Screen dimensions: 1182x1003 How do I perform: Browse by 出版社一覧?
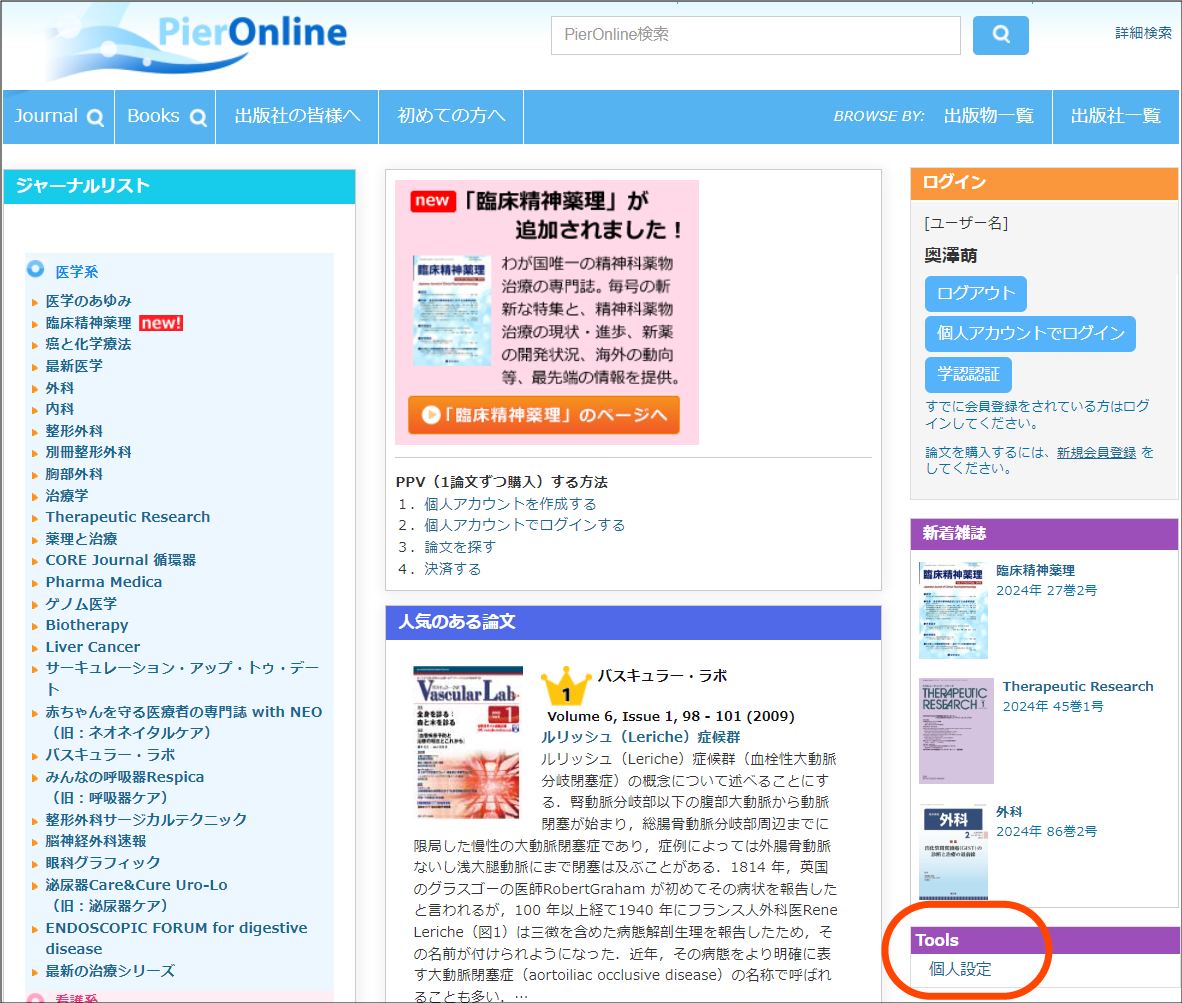(1116, 116)
